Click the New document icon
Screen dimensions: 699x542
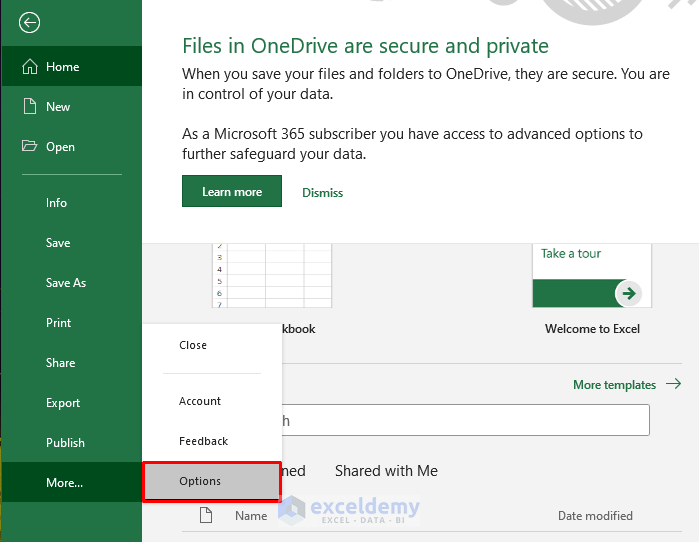click(x=28, y=107)
